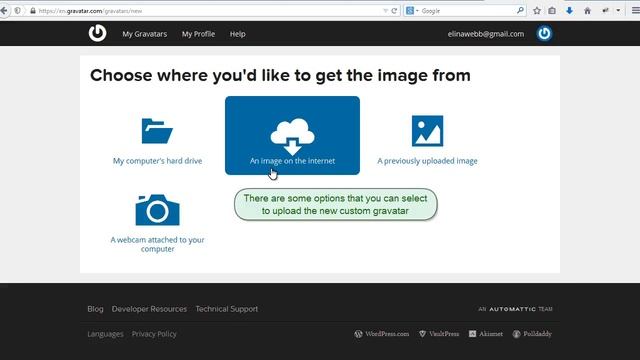The width and height of the screenshot is (640, 360).
Task: Choose A previously uploaded image option
Action: tap(427, 161)
